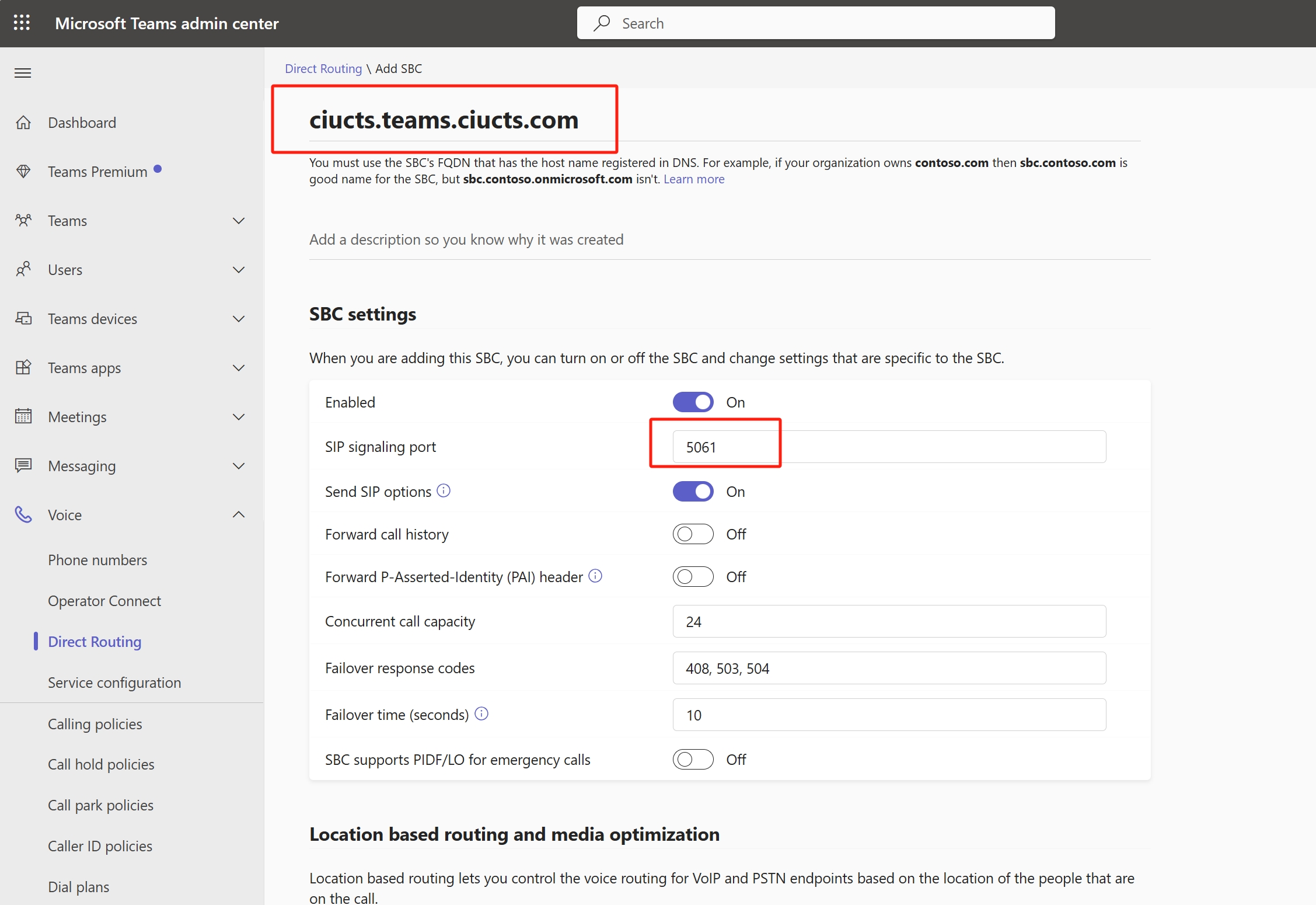
Task: Open Teams Premium page
Action: coord(97,172)
